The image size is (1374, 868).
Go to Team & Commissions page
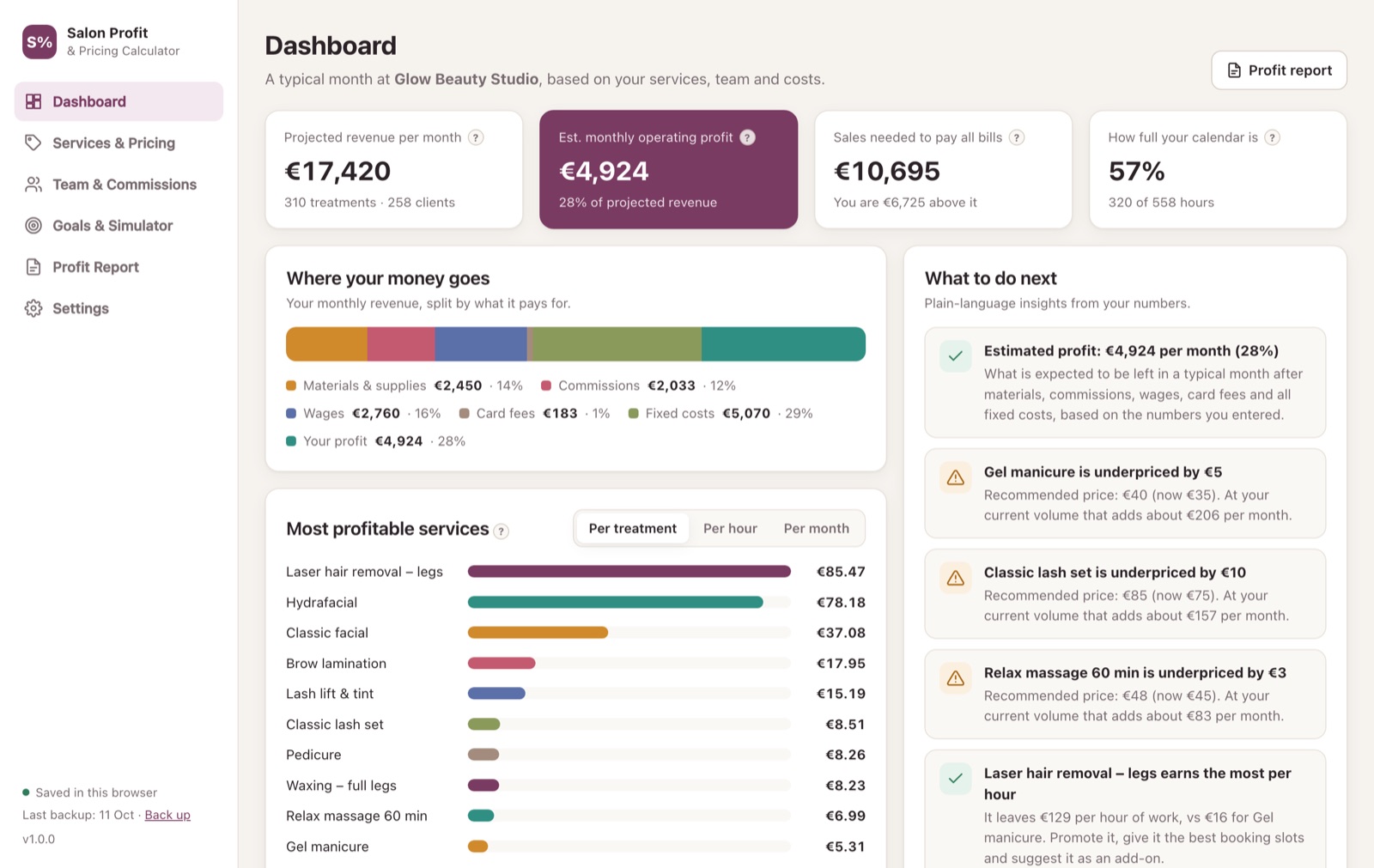119,184
